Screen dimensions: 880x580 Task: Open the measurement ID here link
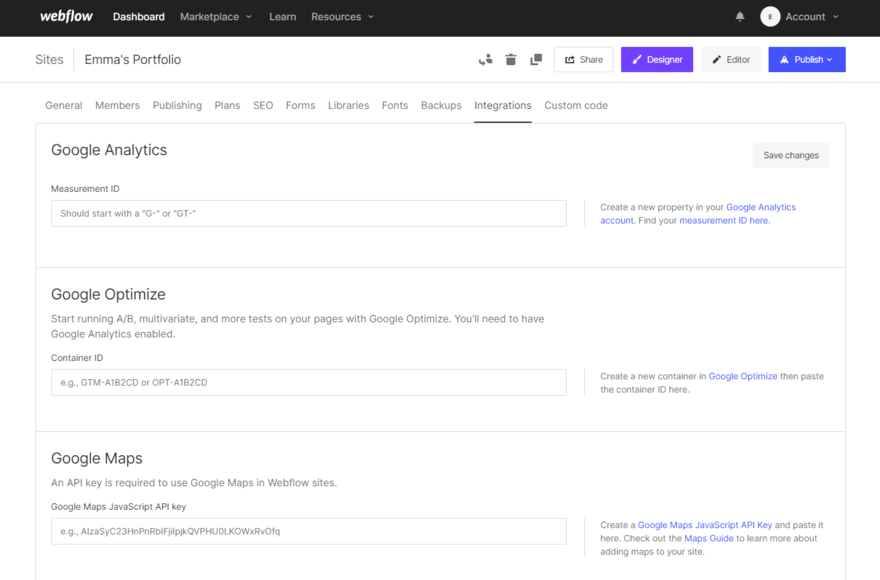pos(725,221)
